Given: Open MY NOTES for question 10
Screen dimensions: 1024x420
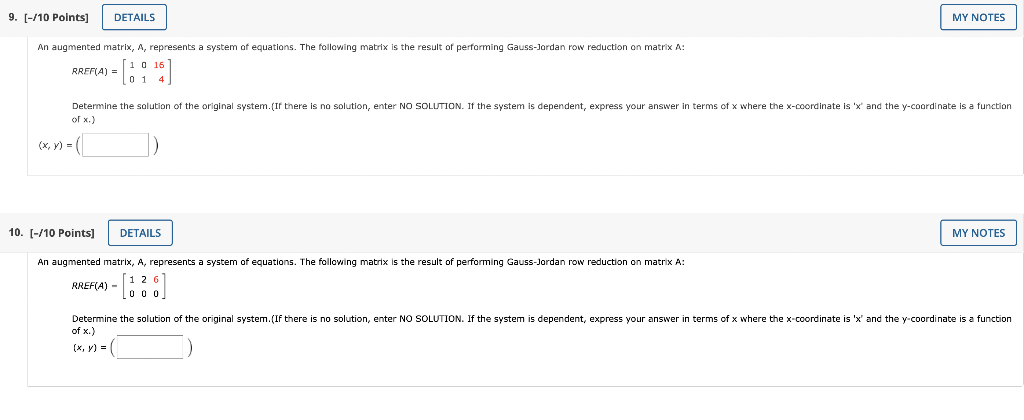Looking at the screenshot, I should [978, 233].
